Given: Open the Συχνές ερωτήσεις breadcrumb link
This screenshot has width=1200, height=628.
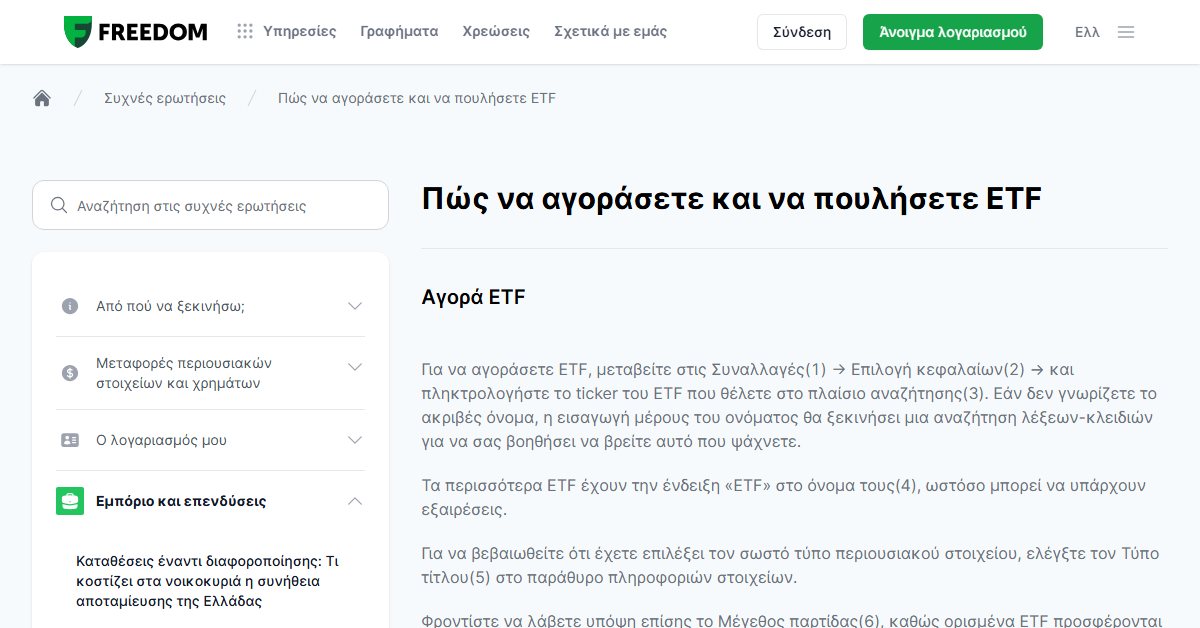Looking at the screenshot, I should coord(165,98).
